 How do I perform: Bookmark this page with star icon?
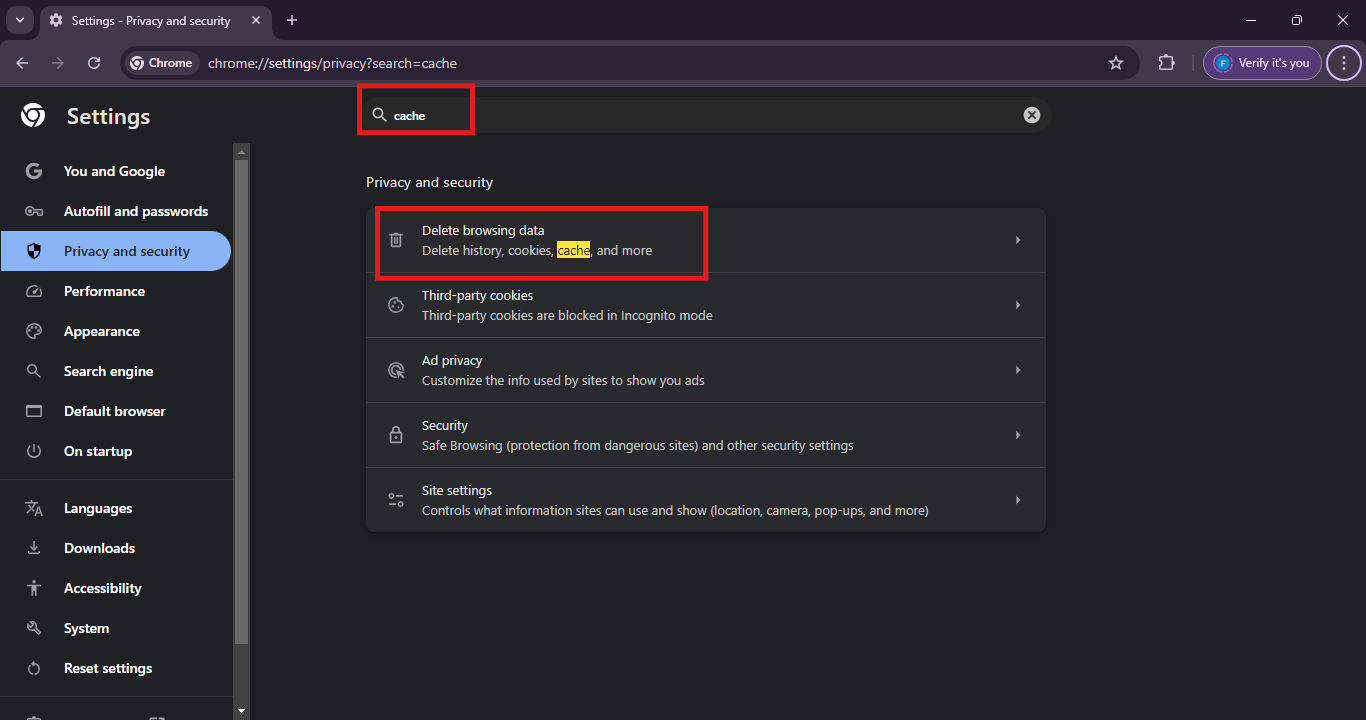(x=1116, y=63)
